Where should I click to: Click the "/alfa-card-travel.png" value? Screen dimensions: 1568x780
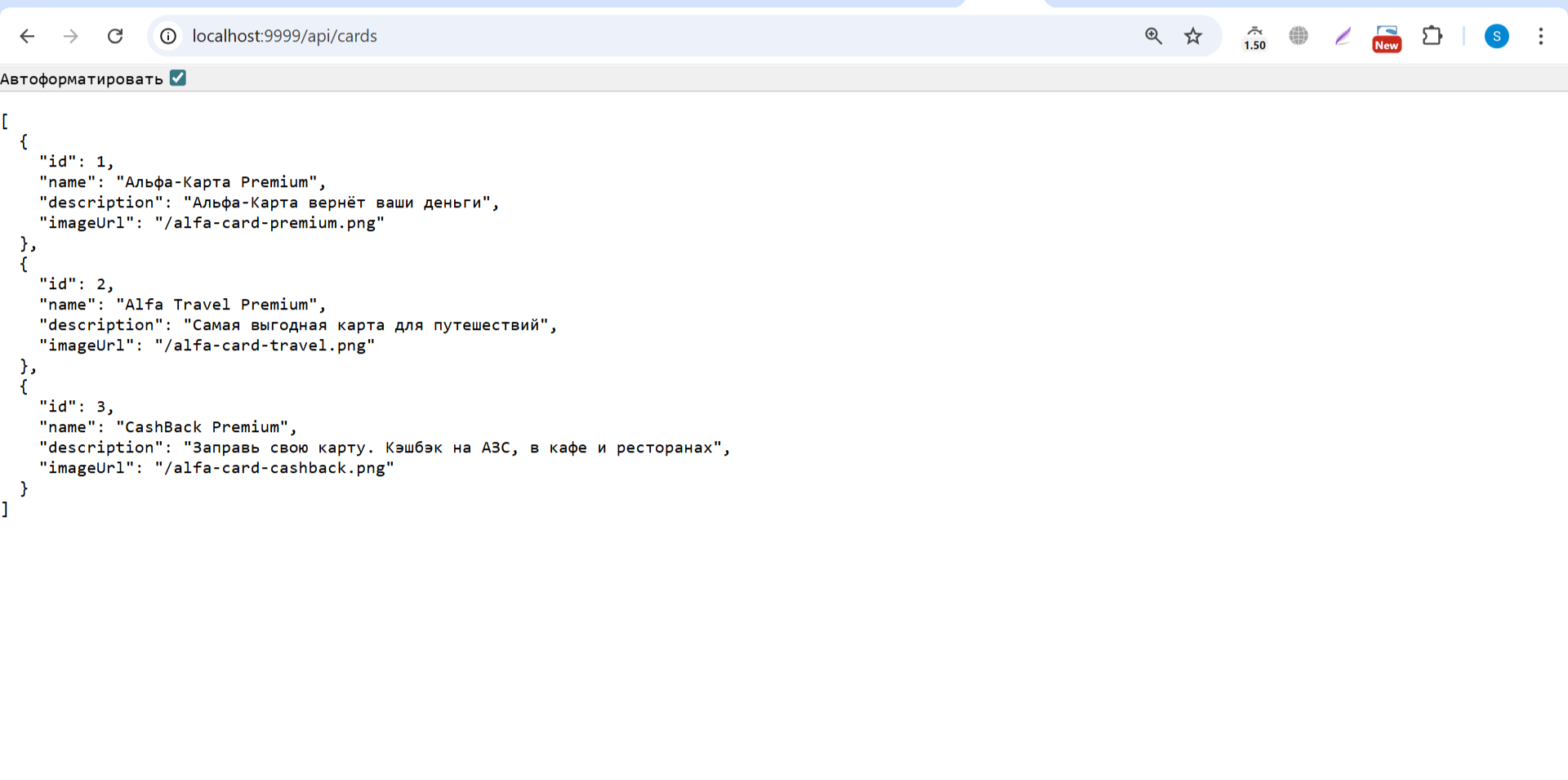click(265, 345)
